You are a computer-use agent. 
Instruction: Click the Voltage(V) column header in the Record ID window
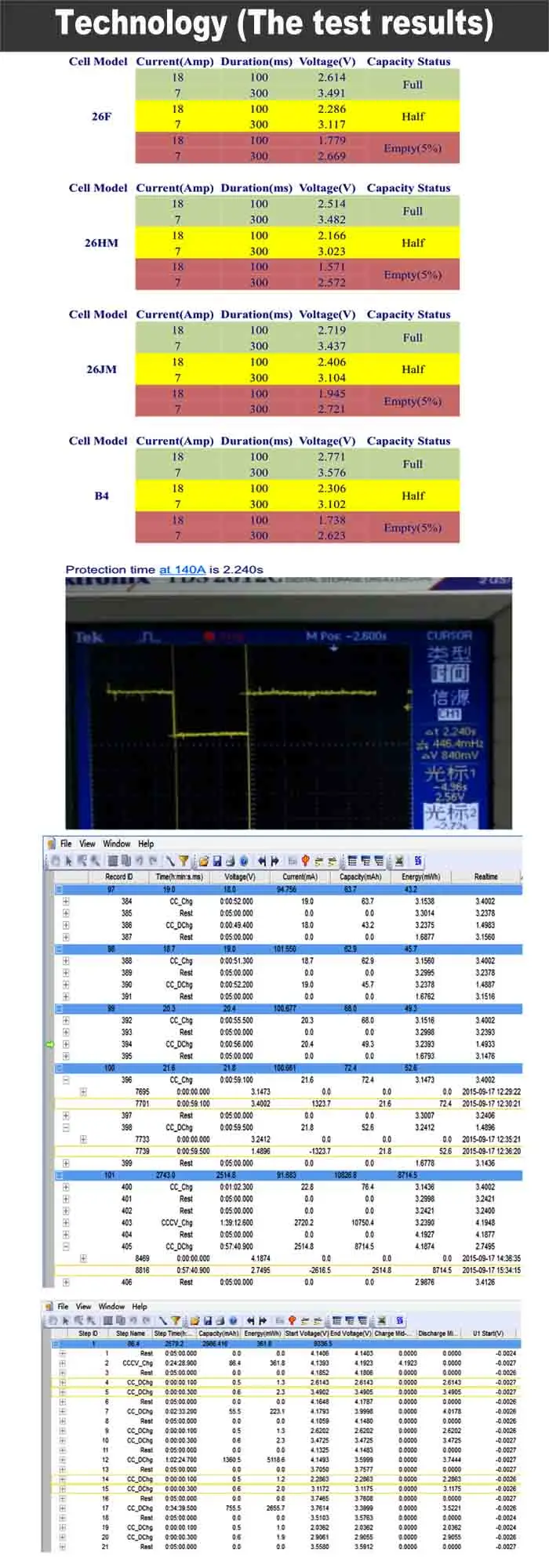click(240, 877)
